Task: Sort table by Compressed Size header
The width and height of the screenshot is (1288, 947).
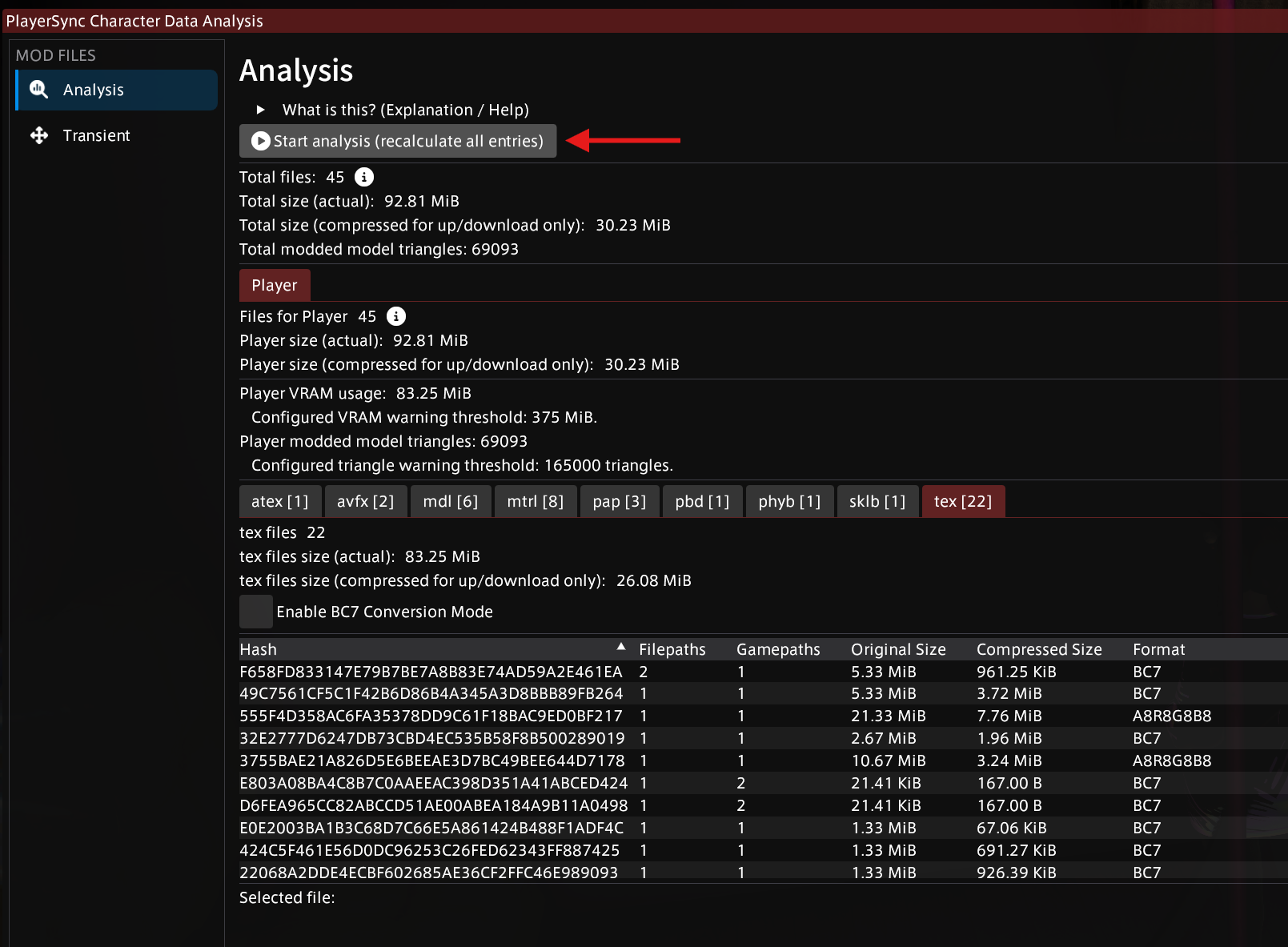Action: (x=1039, y=649)
